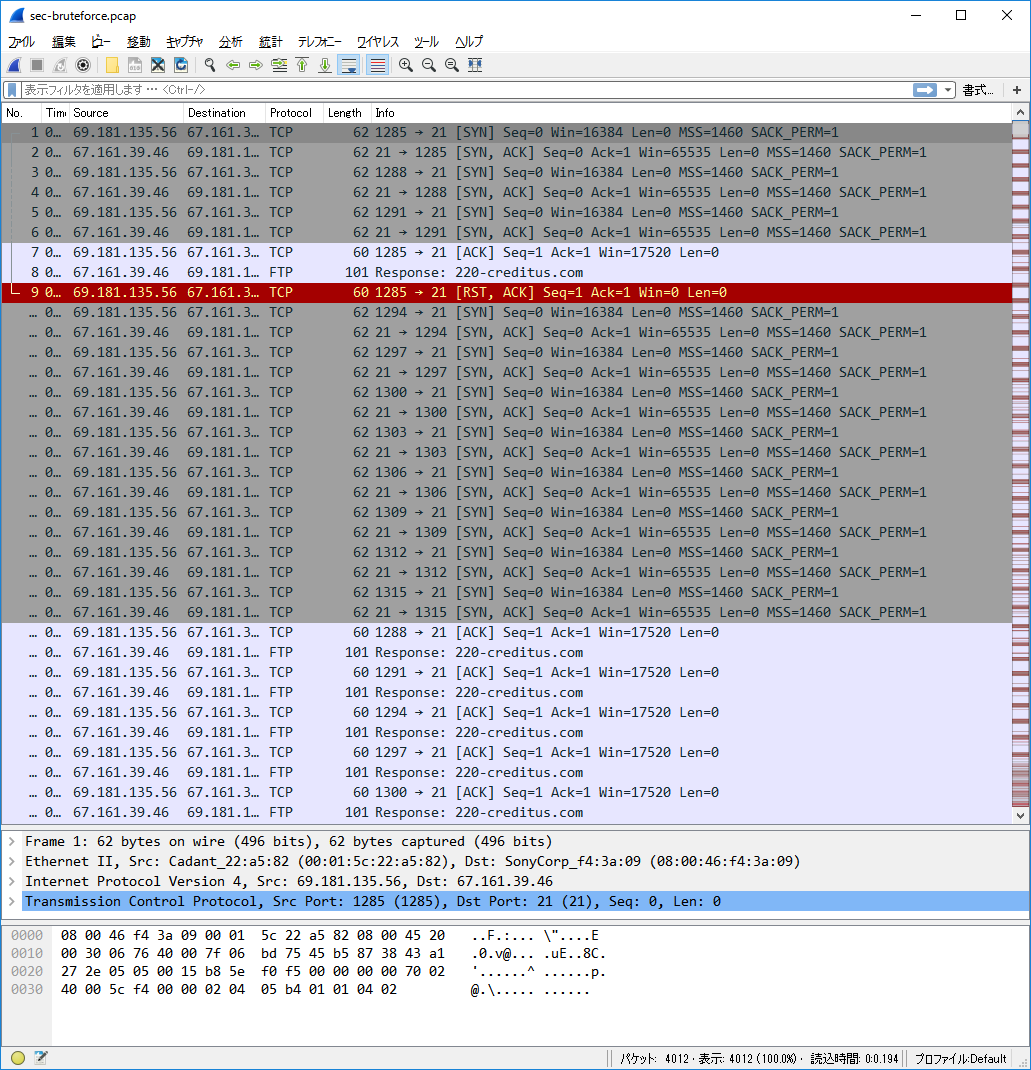Open expert information circle in status bar
The width and height of the screenshot is (1031, 1070).
[18, 1058]
